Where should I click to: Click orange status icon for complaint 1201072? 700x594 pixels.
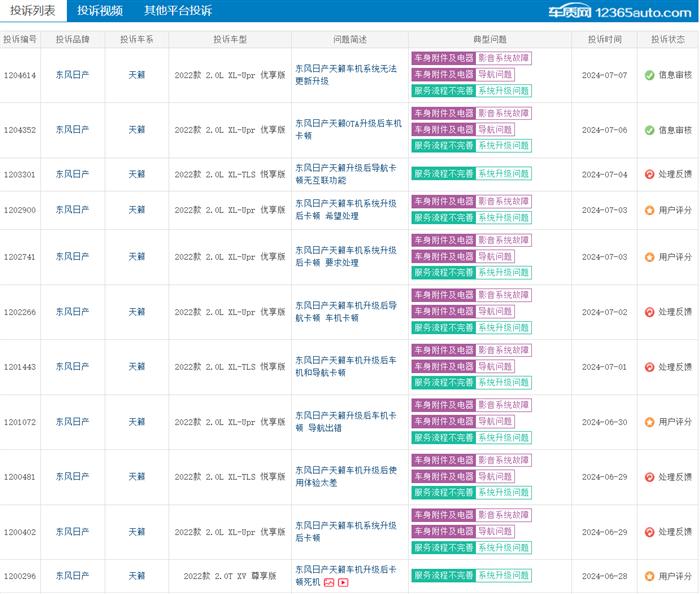tap(650, 422)
